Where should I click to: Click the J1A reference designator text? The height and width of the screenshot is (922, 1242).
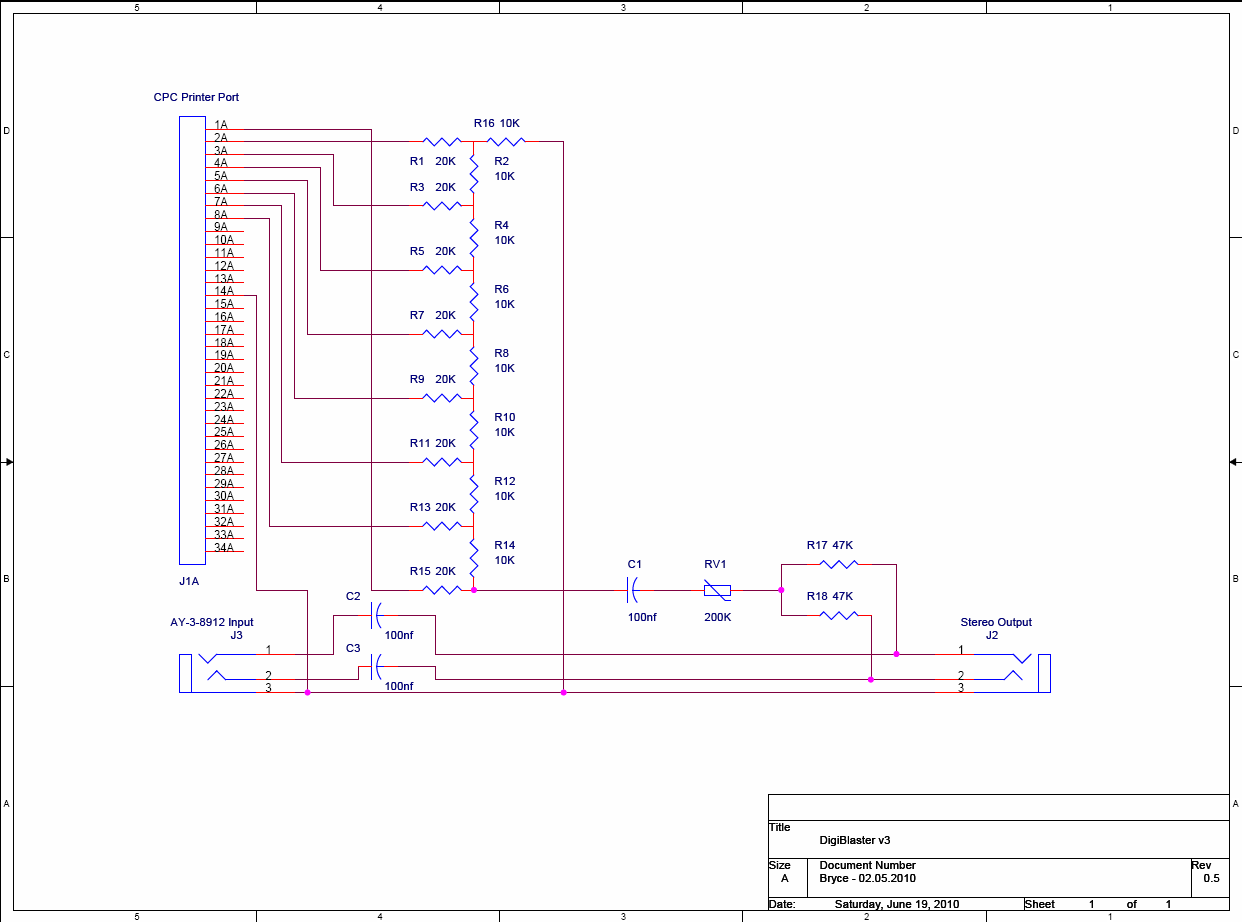(x=189, y=581)
